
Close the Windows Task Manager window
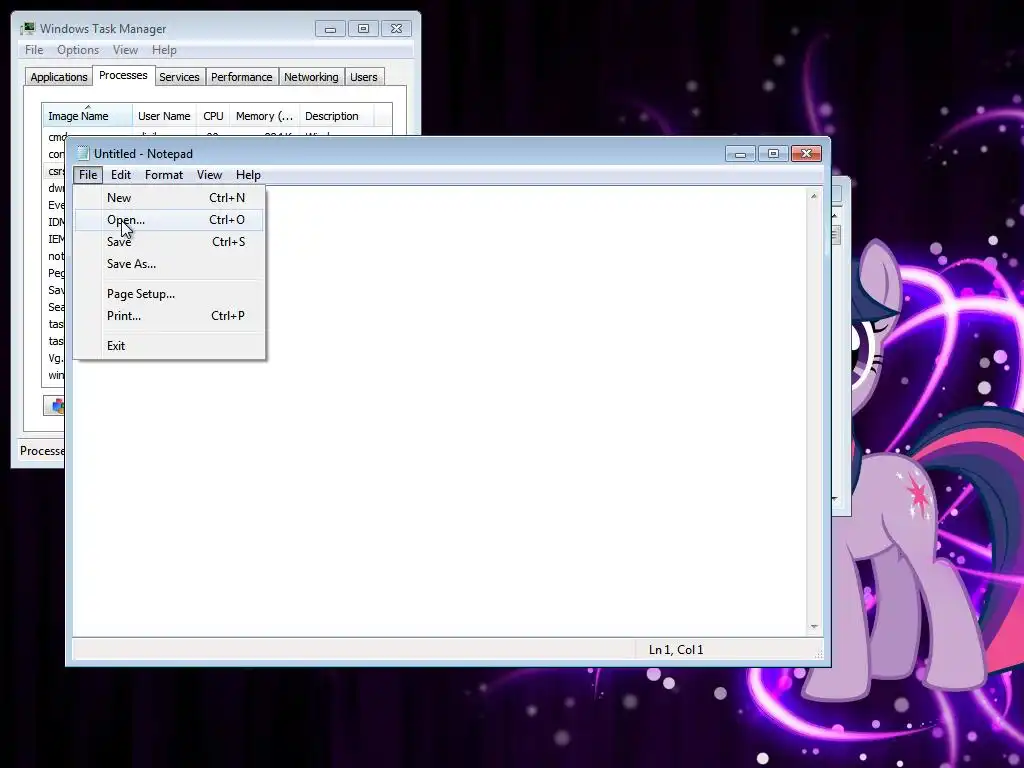396,29
